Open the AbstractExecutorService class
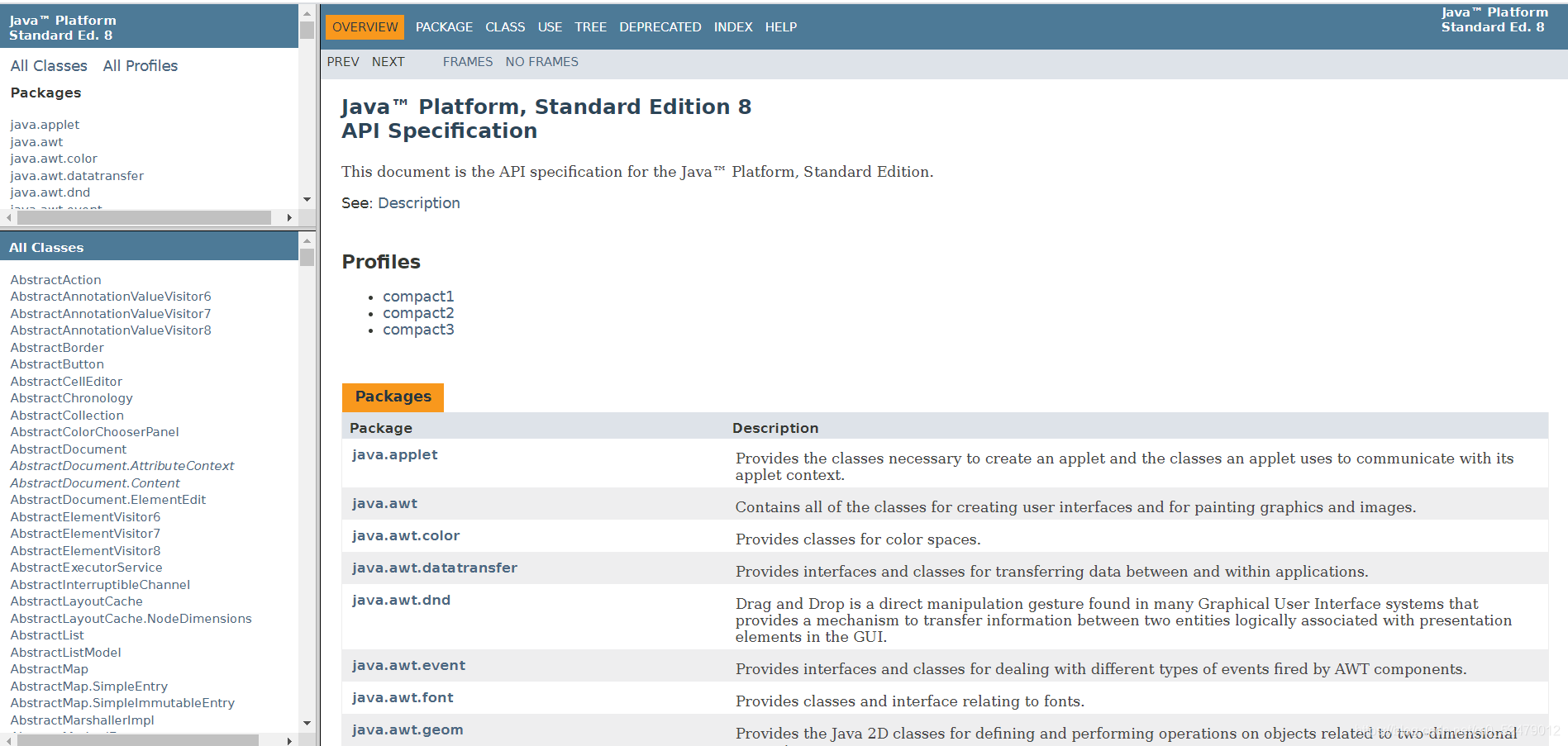The width and height of the screenshot is (1568, 746). [x=86, y=568]
